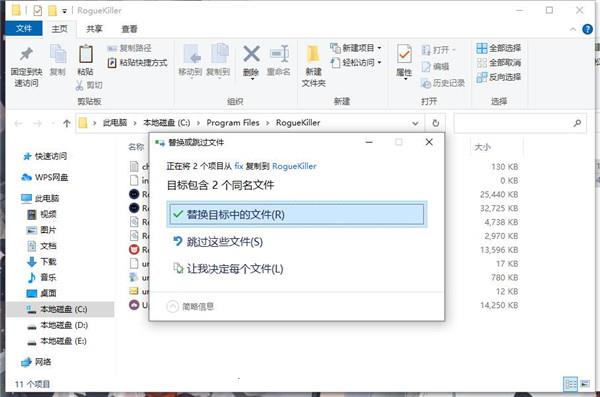Viewport: 600px width, 397px height.
Task: Click the Paste clipboard icon
Action: pyautogui.click(x=85, y=54)
